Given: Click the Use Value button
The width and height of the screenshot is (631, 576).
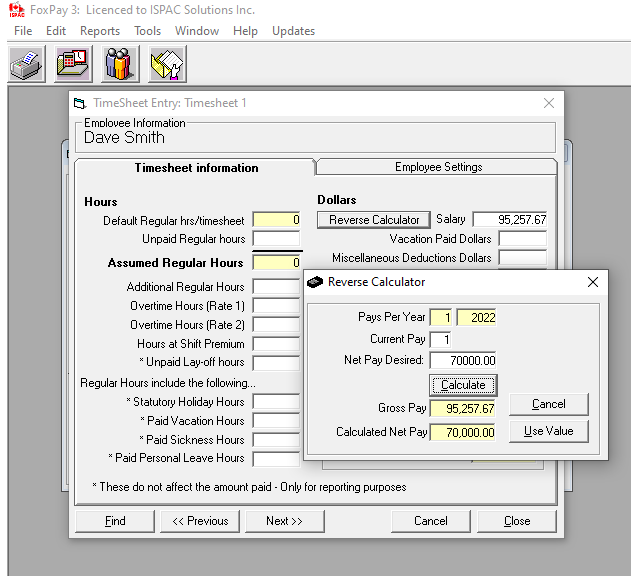Looking at the screenshot, I should [549, 431].
